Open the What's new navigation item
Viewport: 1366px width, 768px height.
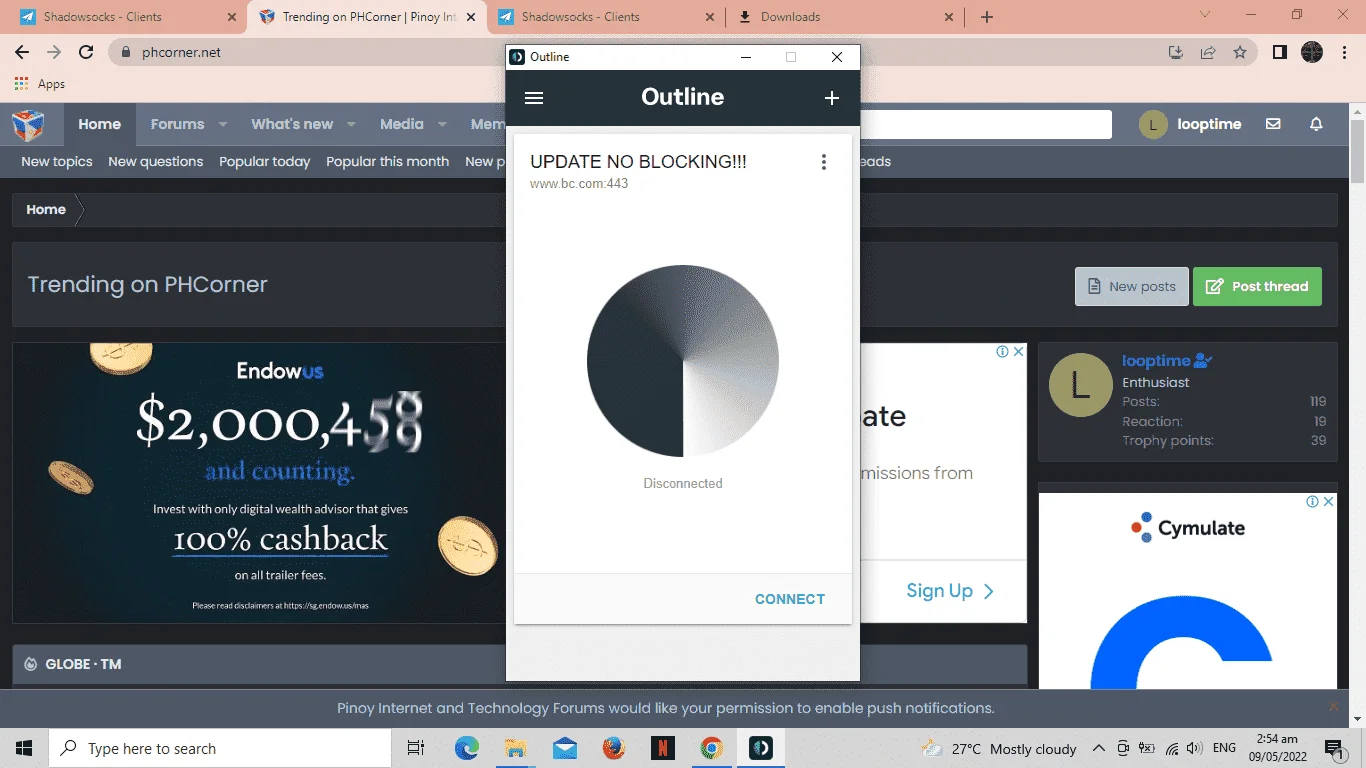292,124
